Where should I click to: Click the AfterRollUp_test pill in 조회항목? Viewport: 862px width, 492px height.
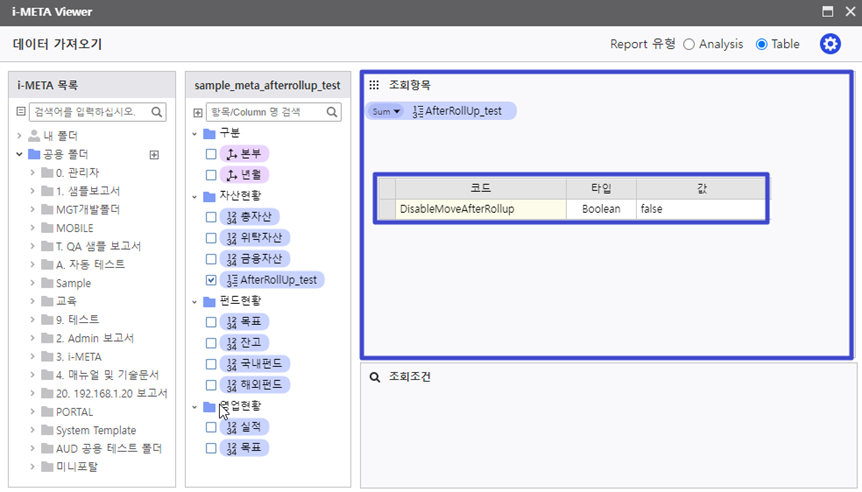pos(463,112)
